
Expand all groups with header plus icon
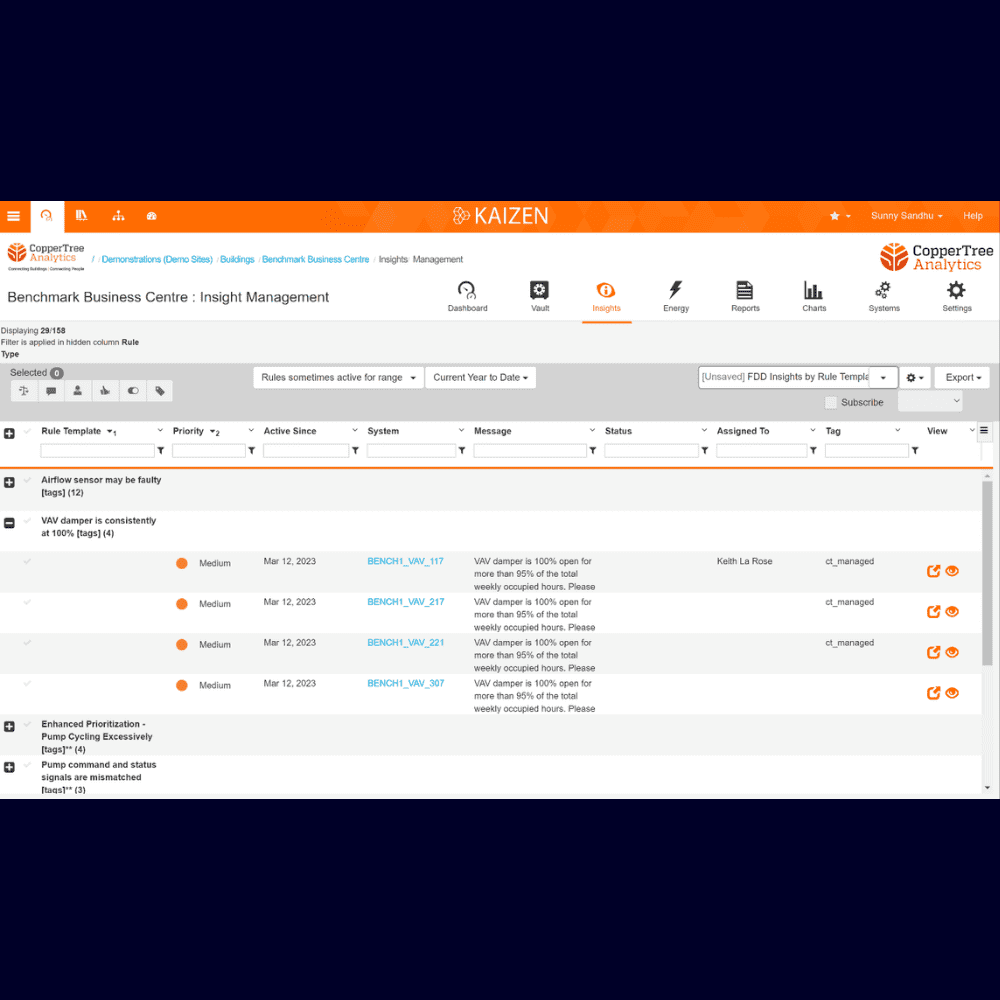point(9,433)
